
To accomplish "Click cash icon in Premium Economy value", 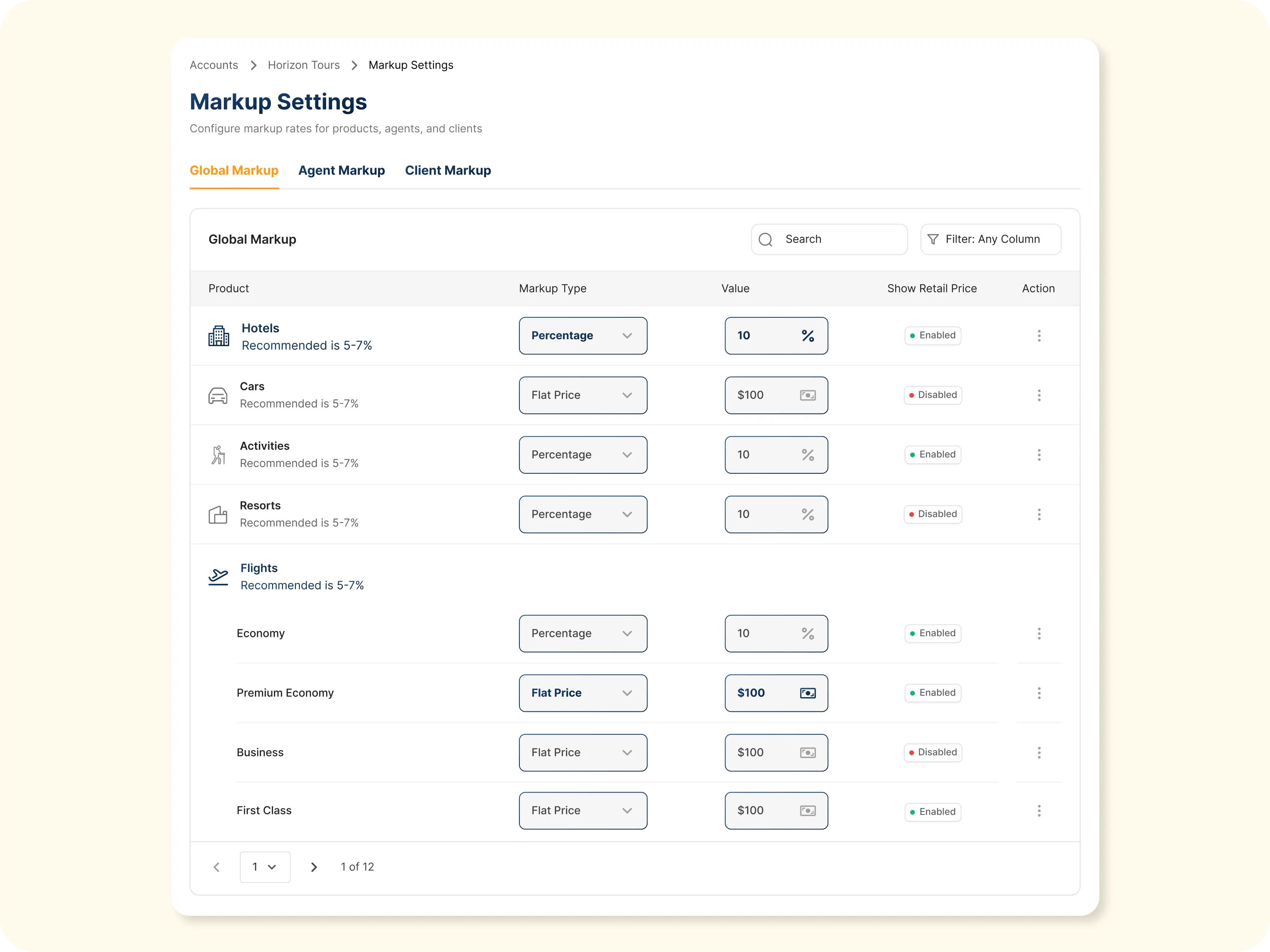I will (x=808, y=693).
